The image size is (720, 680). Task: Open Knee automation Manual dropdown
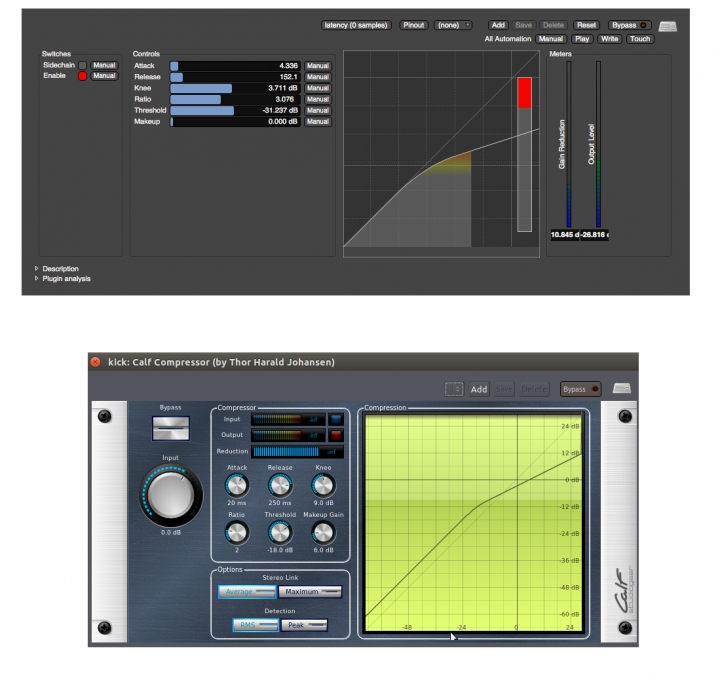(x=317, y=88)
